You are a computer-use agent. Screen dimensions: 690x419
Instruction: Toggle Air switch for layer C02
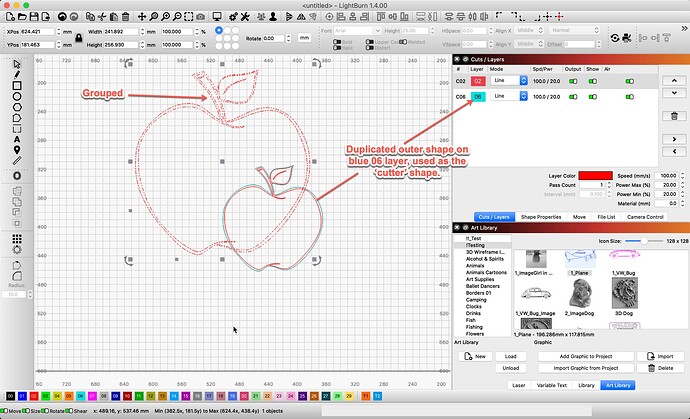630,81
